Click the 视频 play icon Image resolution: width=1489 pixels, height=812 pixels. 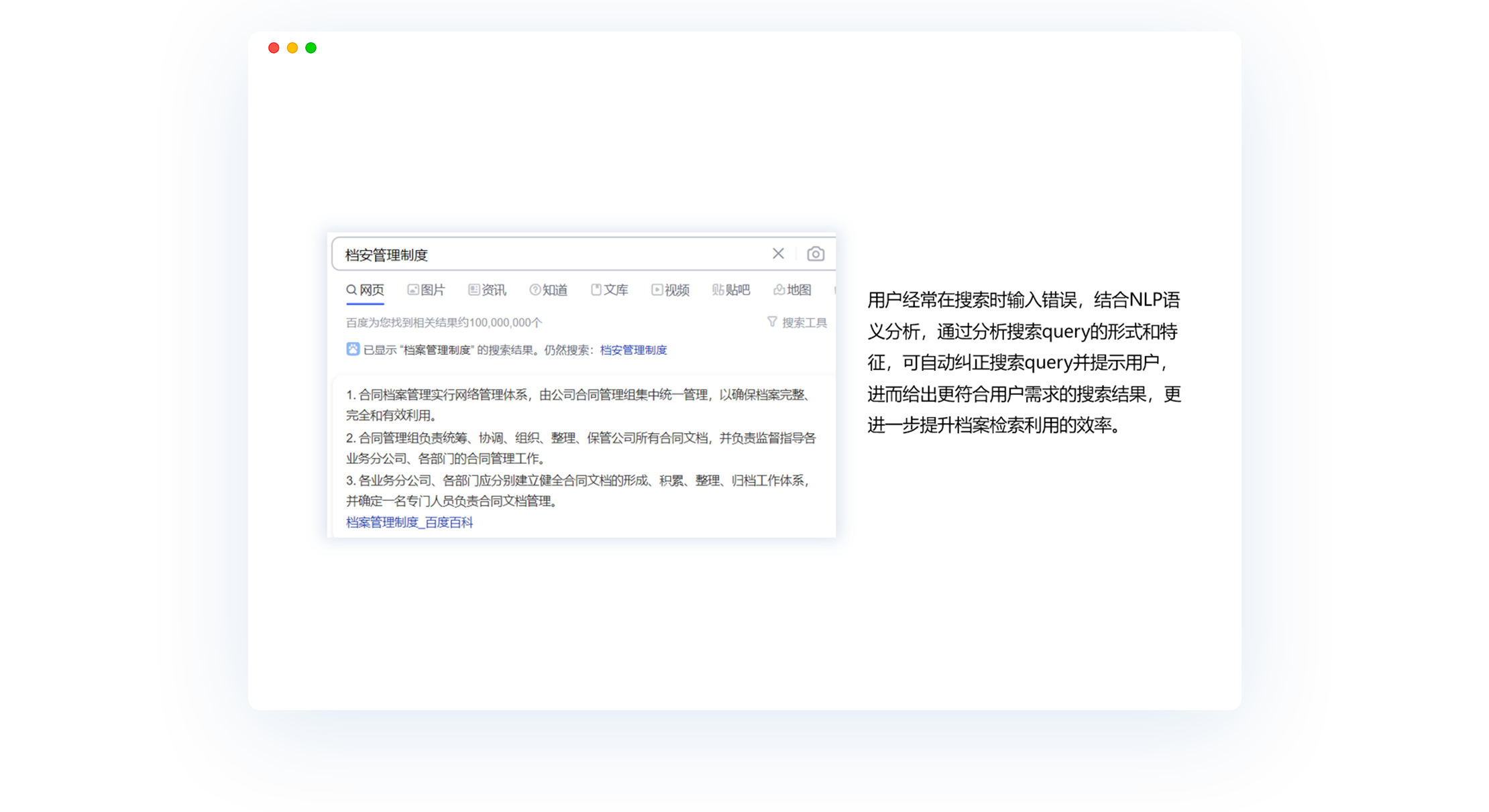[x=657, y=290]
